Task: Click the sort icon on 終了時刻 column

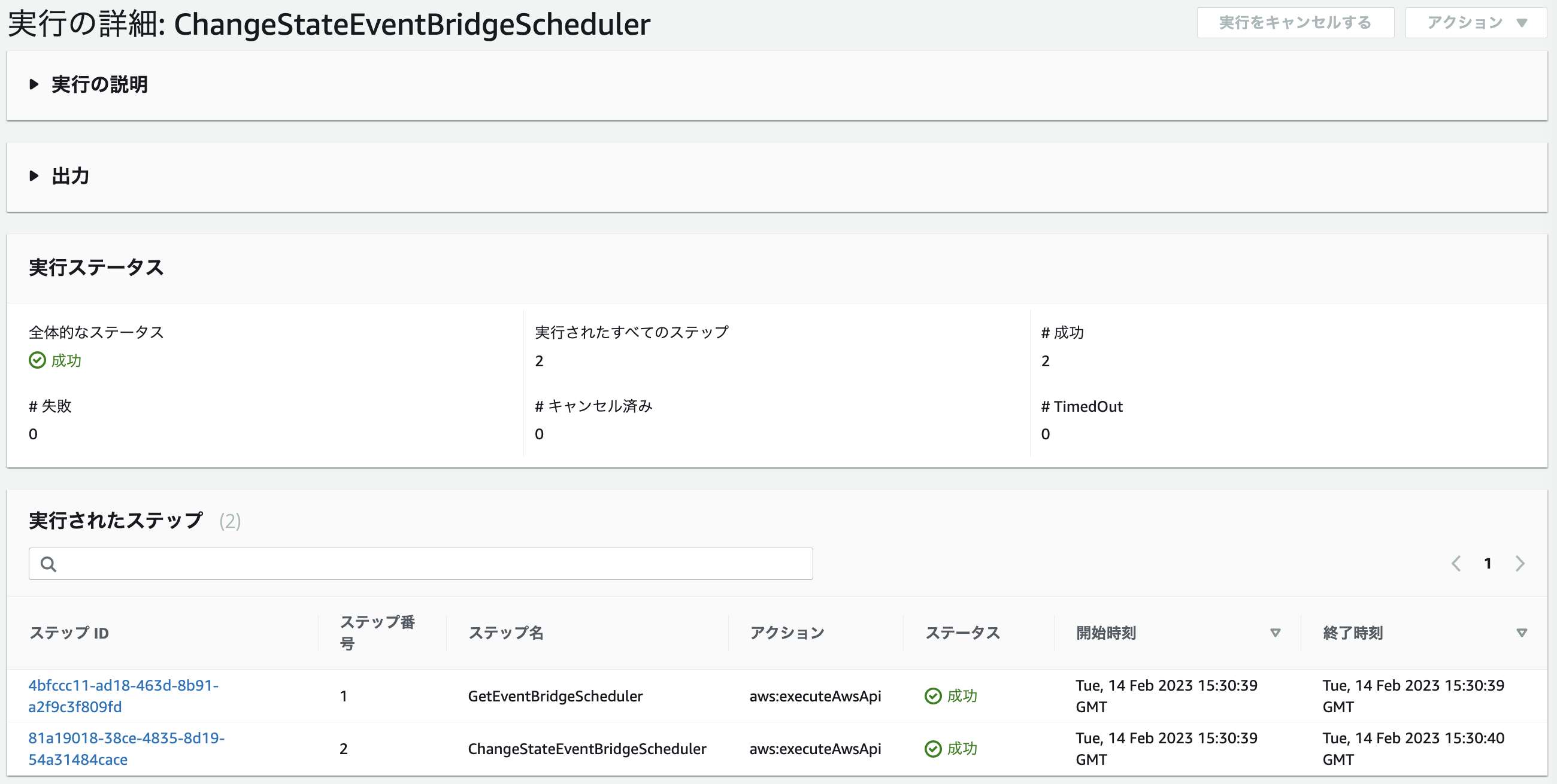Action: pos(1522,633)
